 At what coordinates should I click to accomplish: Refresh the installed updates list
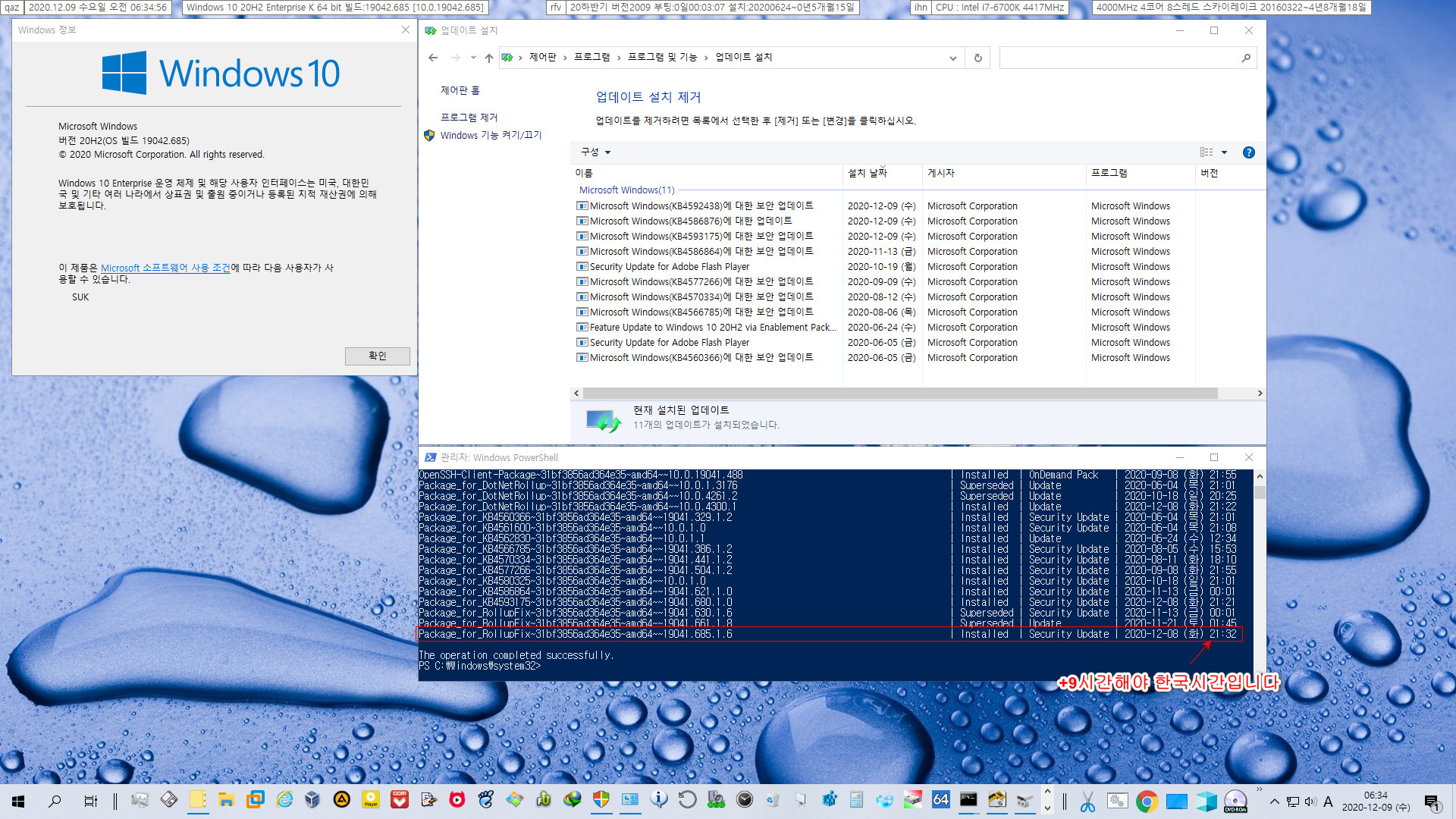click(x=978, y=58)
